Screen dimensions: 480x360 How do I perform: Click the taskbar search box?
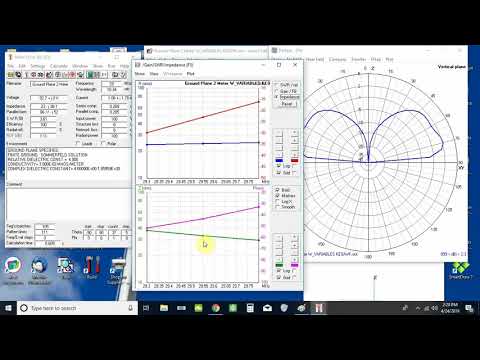[x=77, y=308]
